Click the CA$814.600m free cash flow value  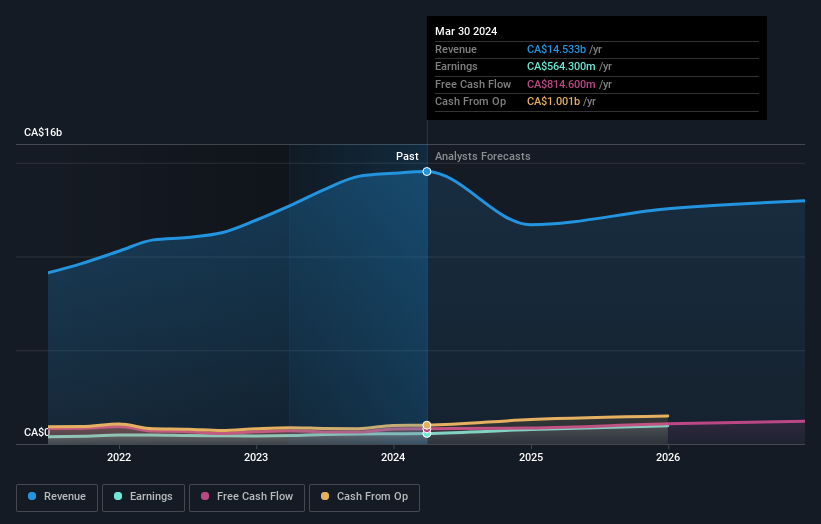pyautogui.click(x=561, y=84)
